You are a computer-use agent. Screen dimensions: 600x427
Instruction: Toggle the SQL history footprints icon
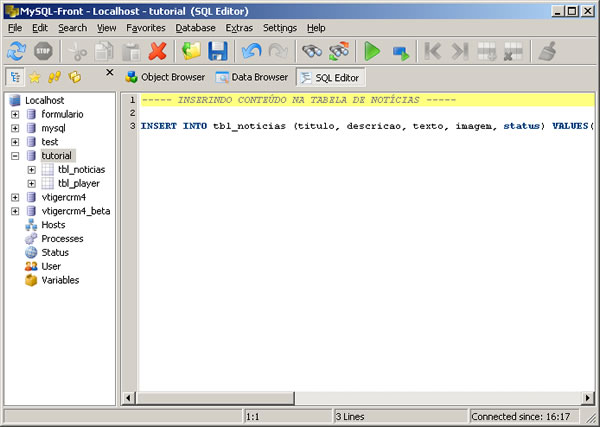[54, 77]
